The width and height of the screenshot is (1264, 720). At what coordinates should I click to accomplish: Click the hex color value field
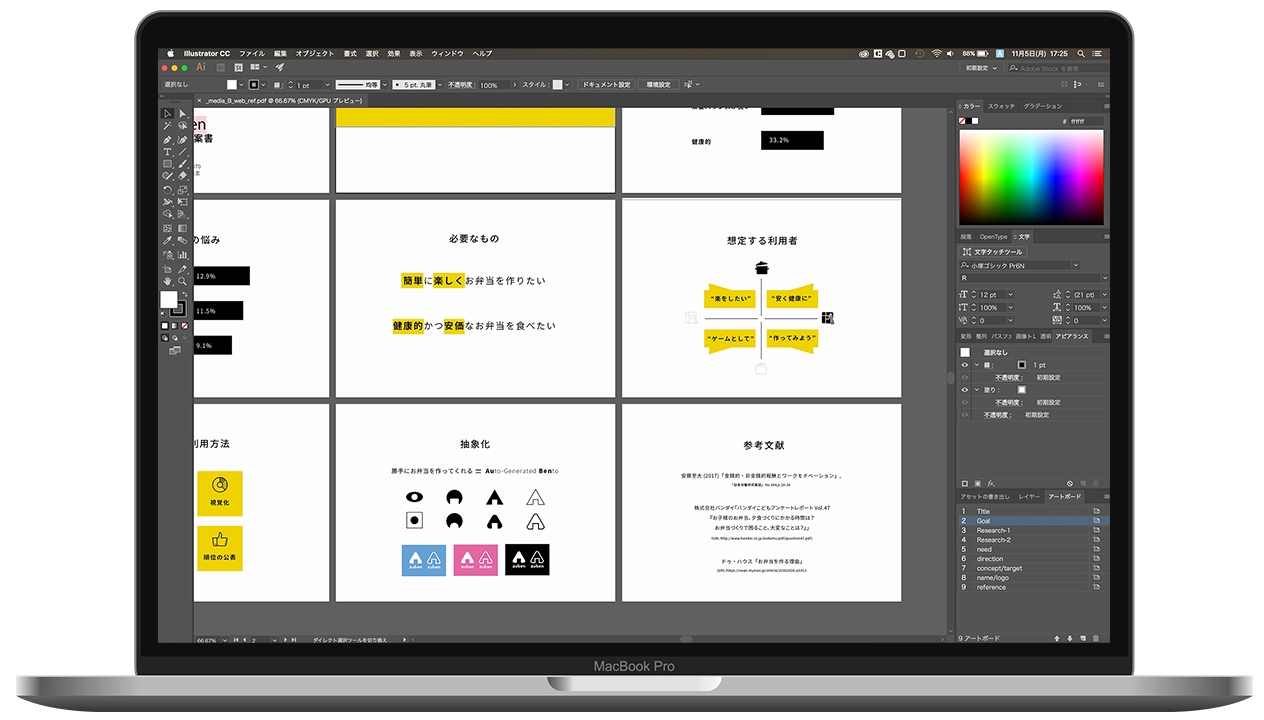click(1086, 121)
